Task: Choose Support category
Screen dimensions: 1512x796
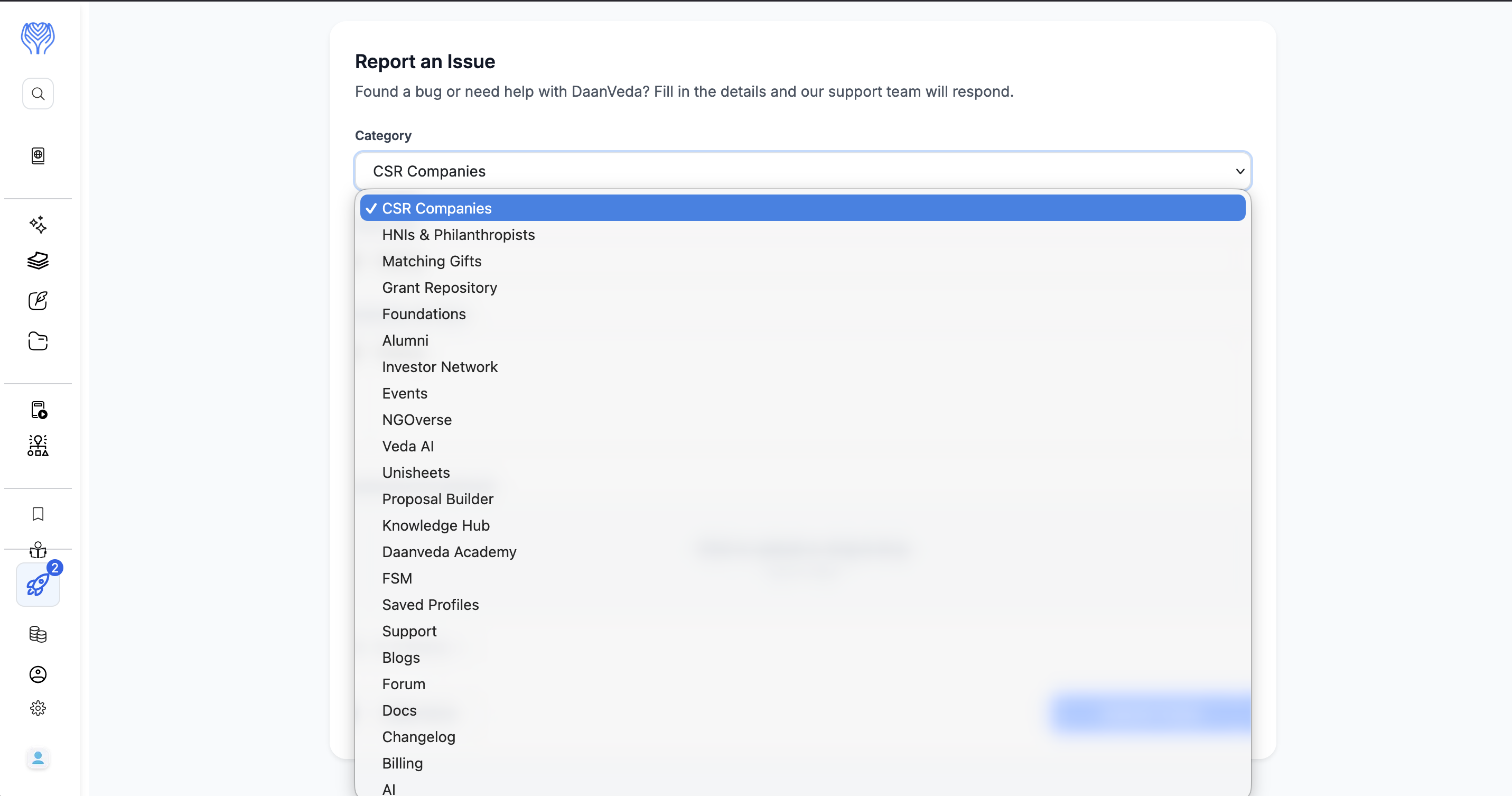Action: pos(802,631)
